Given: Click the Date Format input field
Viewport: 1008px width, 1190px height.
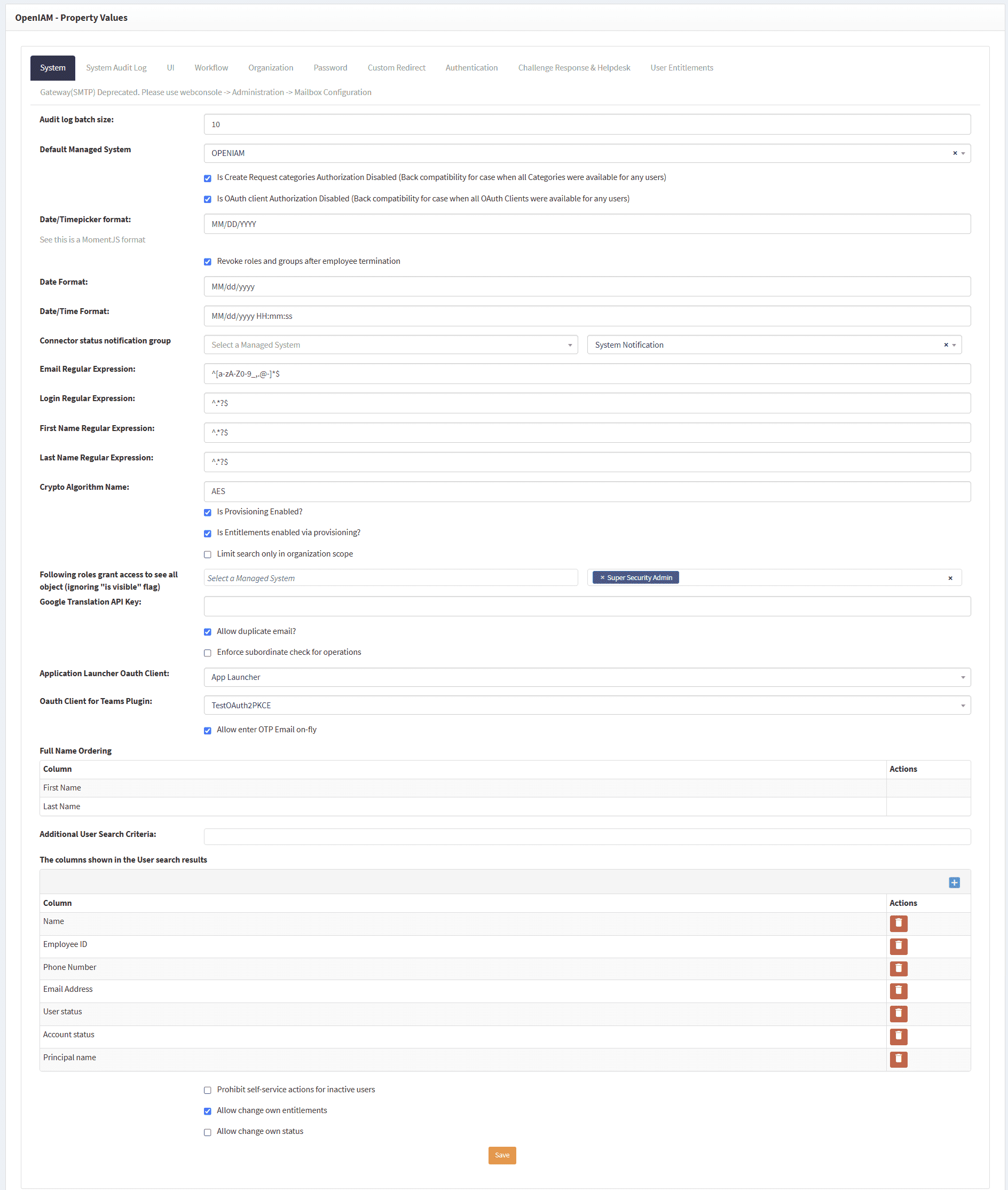Looking at the screenshot, I should 587,286.
